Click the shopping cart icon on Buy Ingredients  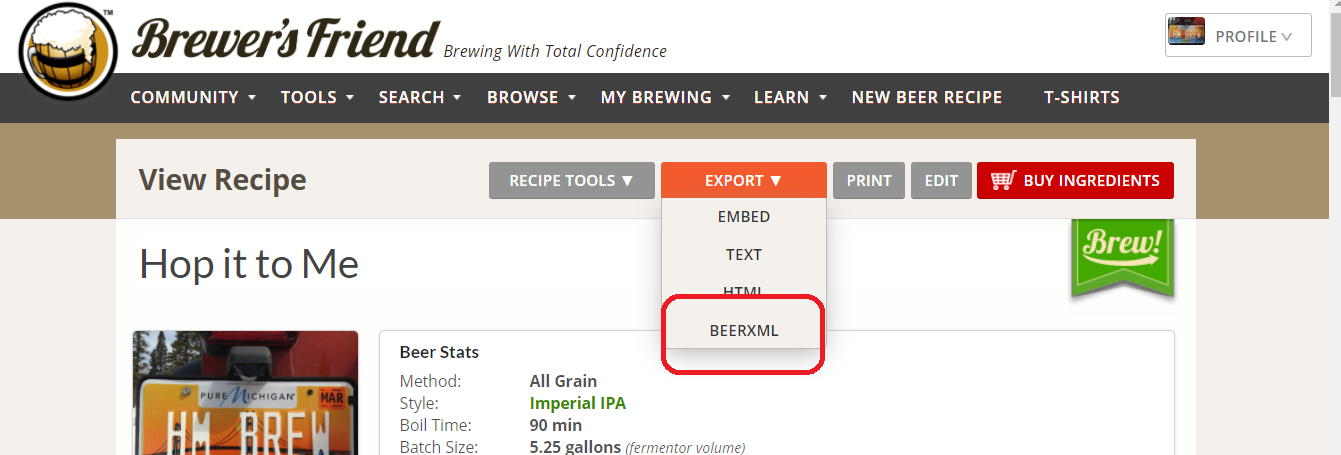(x=1003, y=180)
